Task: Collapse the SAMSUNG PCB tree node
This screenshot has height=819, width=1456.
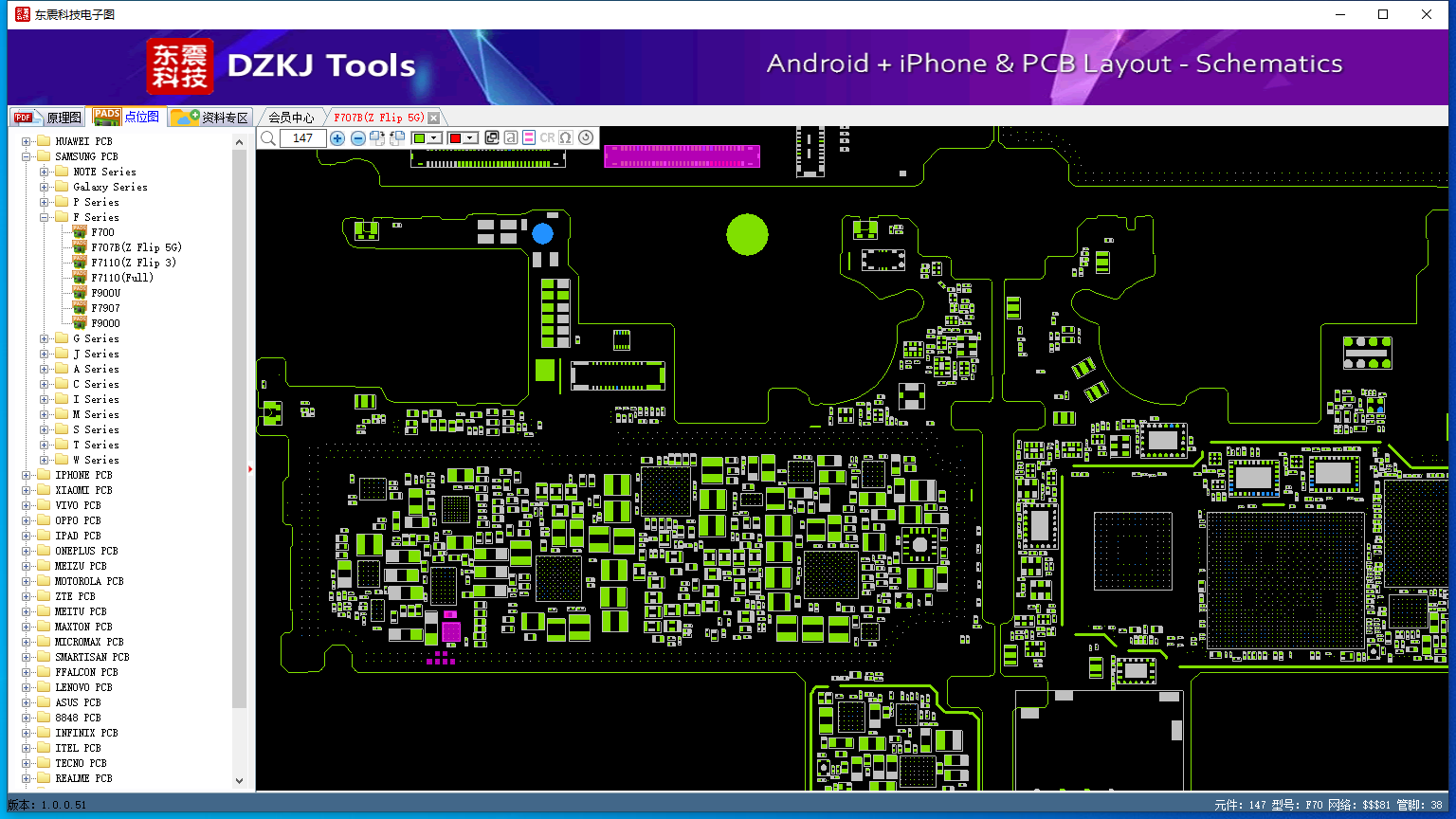Action: point(27,157)
